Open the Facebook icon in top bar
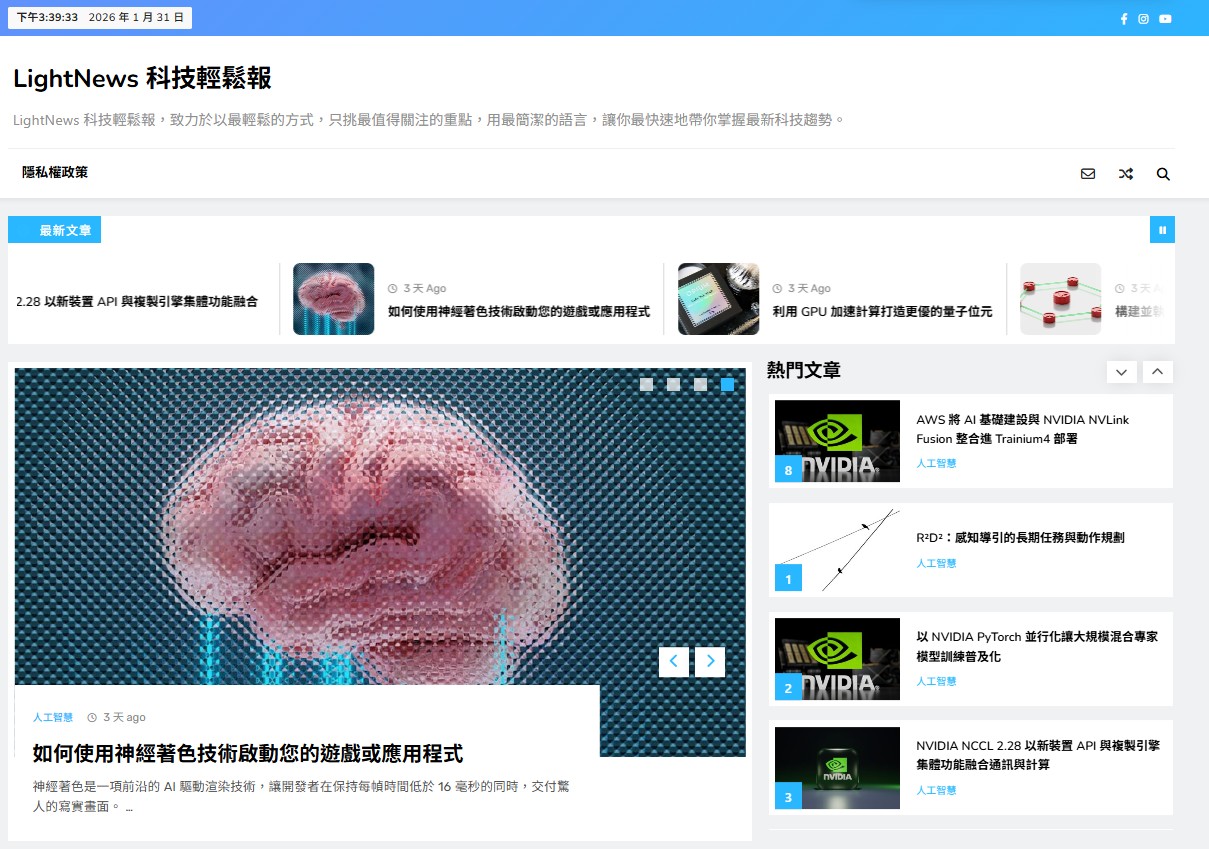The width and height of the screenshot is (1209, 849). click(x=1123, y=19)
